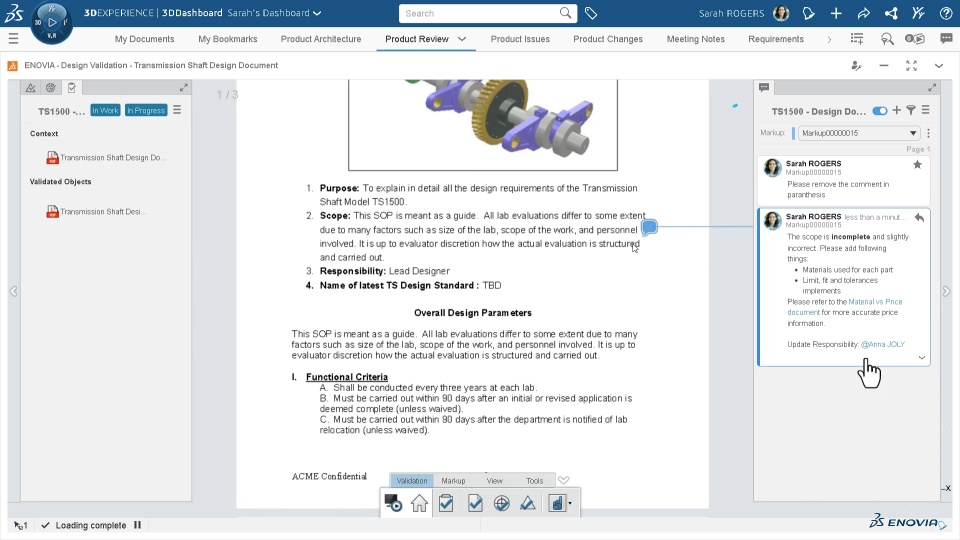
Task: Select the Tools toolbar tab
Action: 534,481
